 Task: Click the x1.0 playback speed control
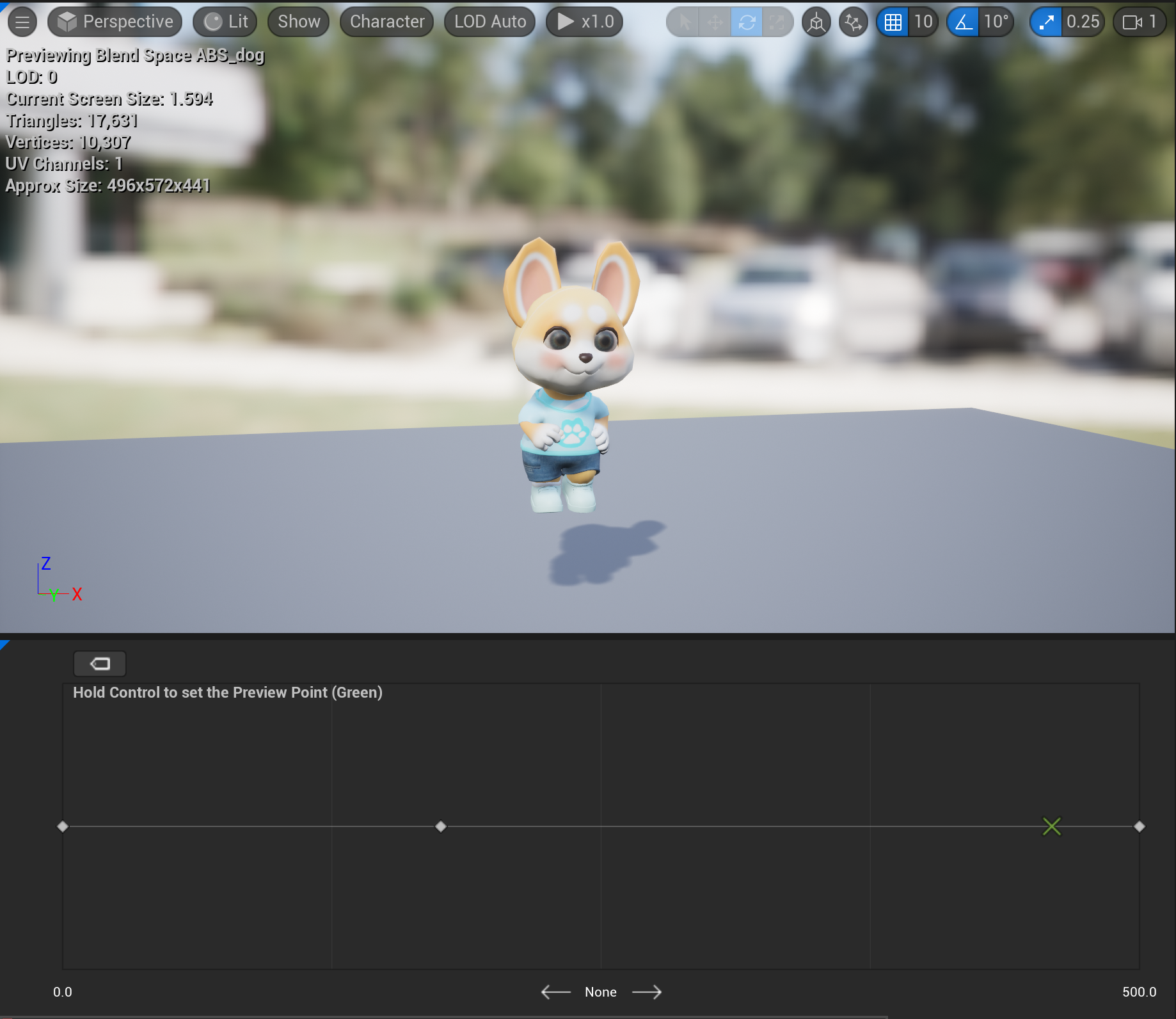(x=585, y=22)
